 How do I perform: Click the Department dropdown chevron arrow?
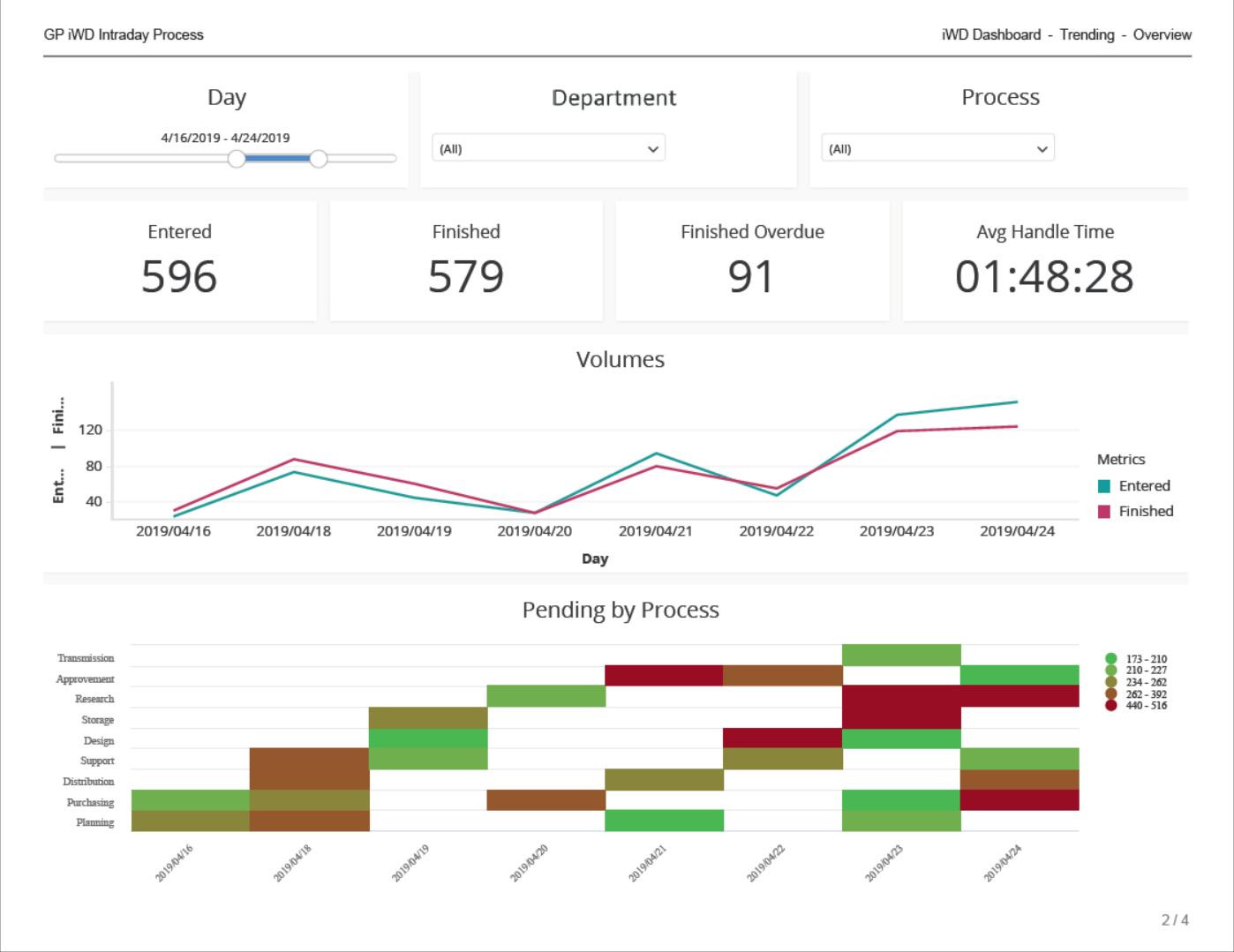(652, 149)
